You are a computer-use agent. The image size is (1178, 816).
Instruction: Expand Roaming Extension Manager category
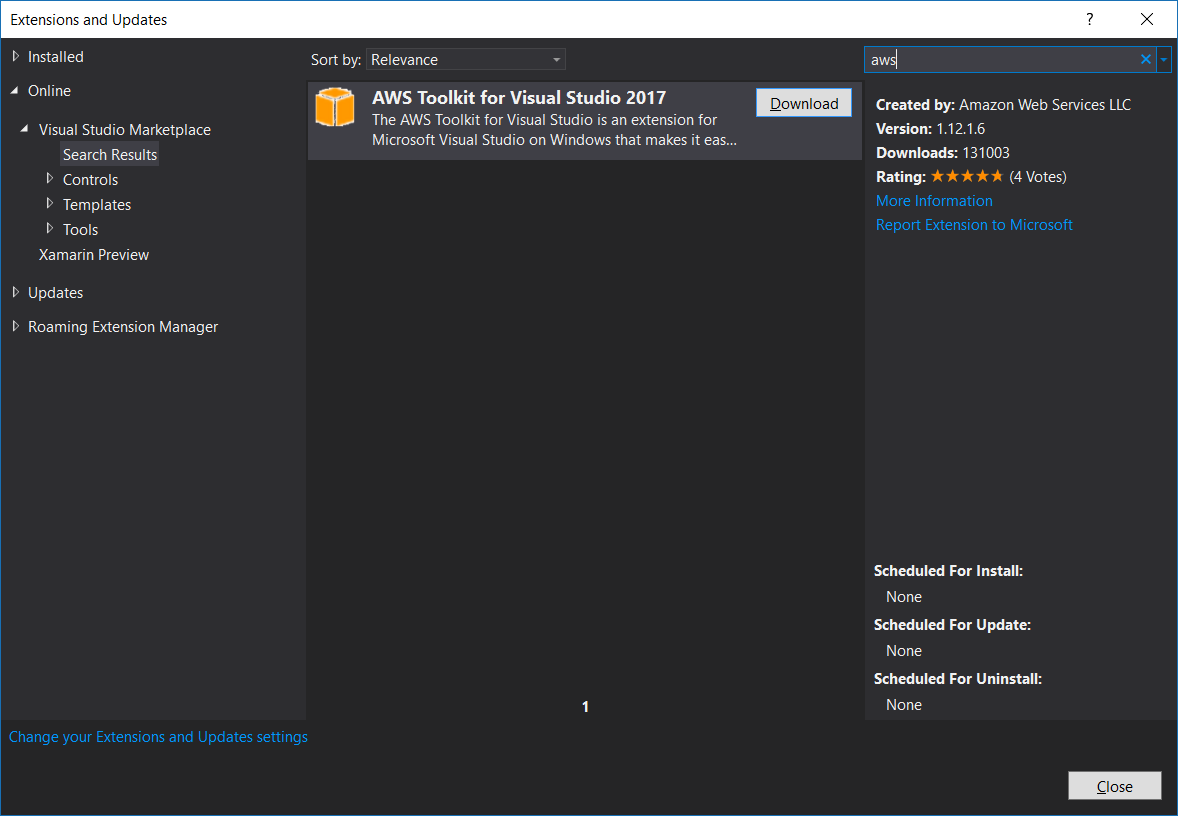(16, 327)
